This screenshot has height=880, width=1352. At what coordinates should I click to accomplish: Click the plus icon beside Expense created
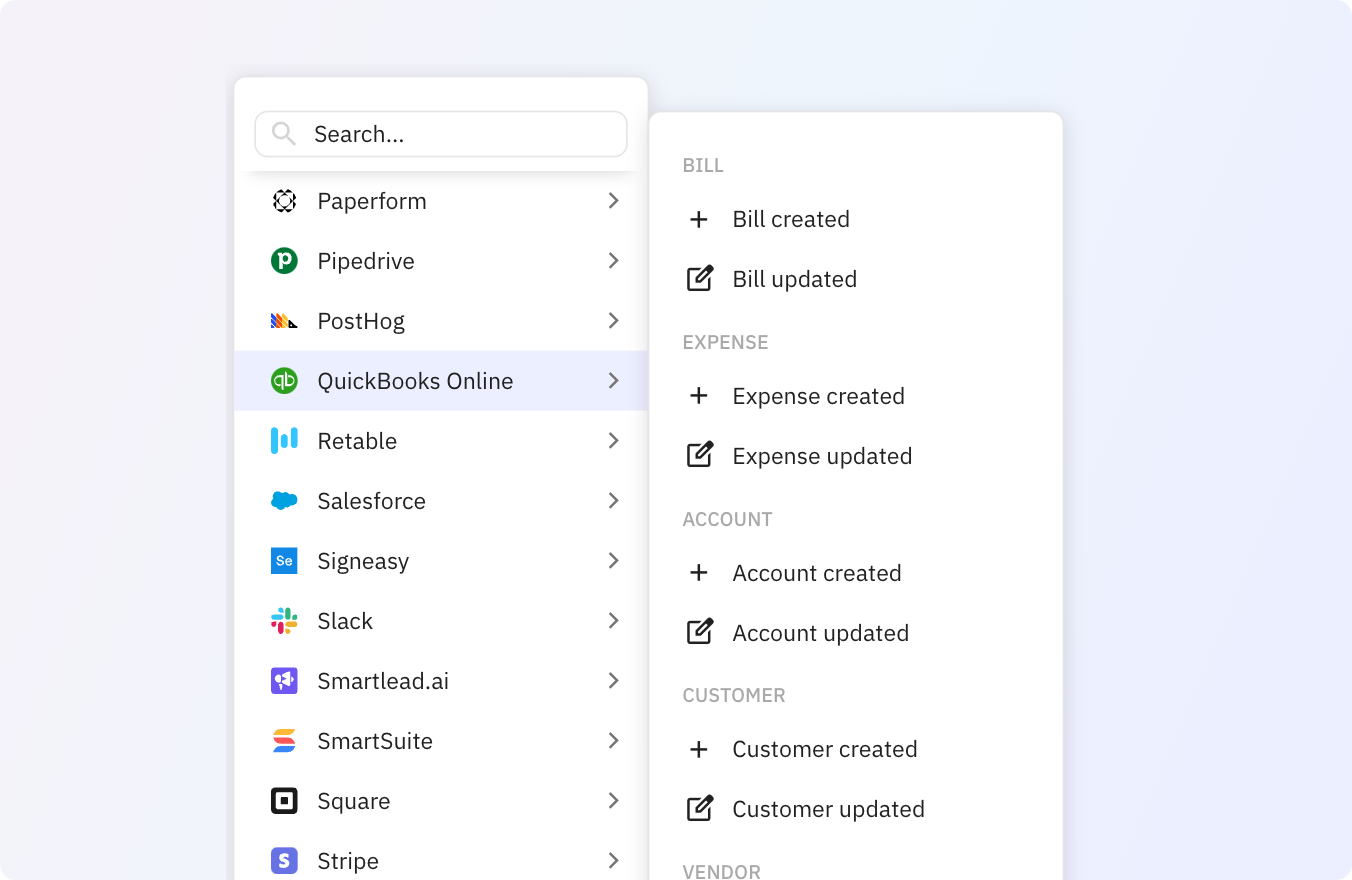(x=699, y=396)
